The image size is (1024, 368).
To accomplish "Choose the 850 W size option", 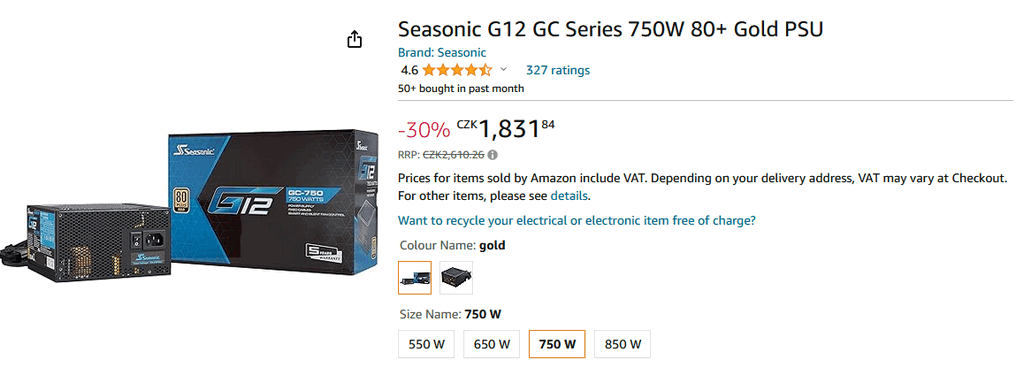I will tap(622, 344).
